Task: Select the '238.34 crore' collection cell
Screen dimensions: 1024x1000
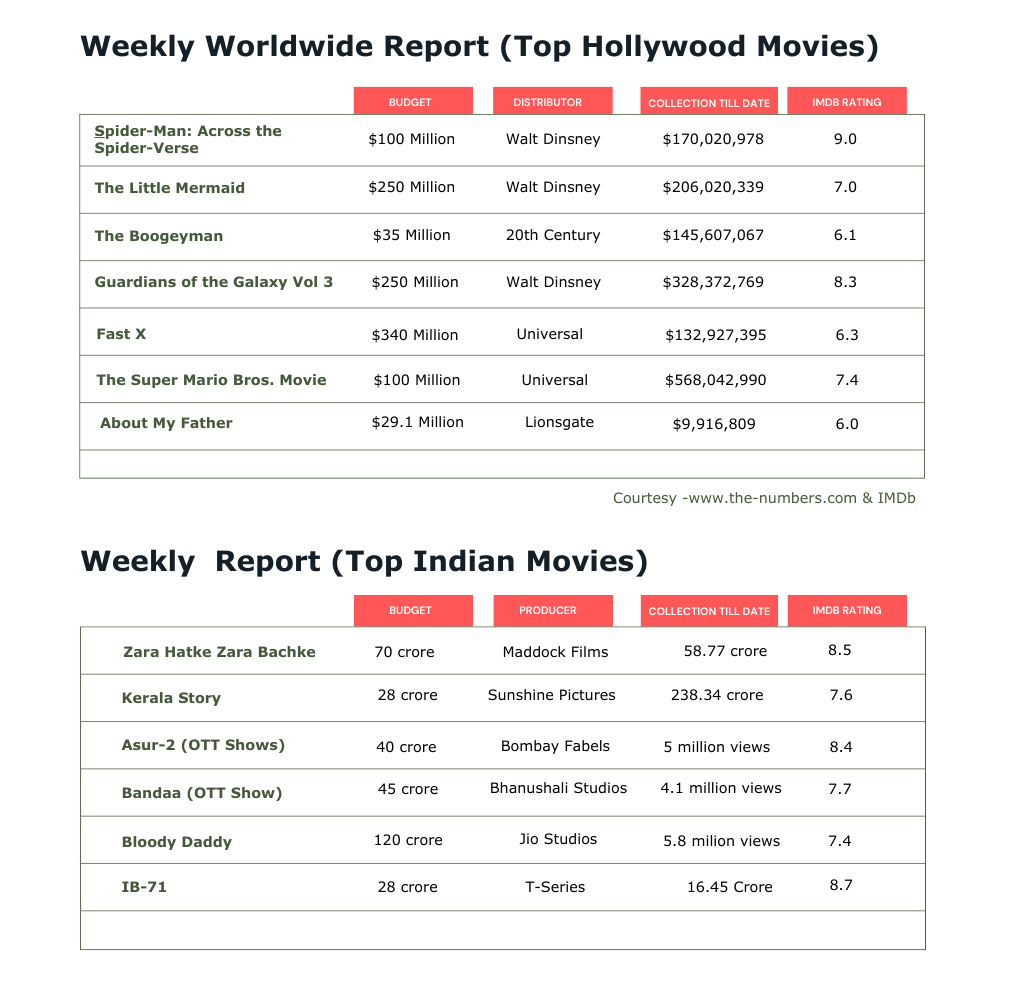Action: pyautogui.click(x=717, y=695)
